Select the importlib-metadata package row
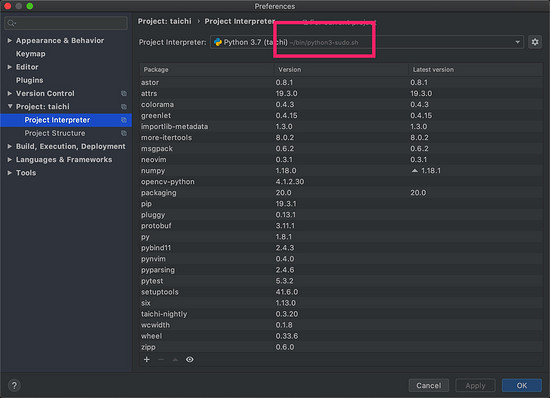The width and height of the screenshot is (550, 398). coord(341,127)
